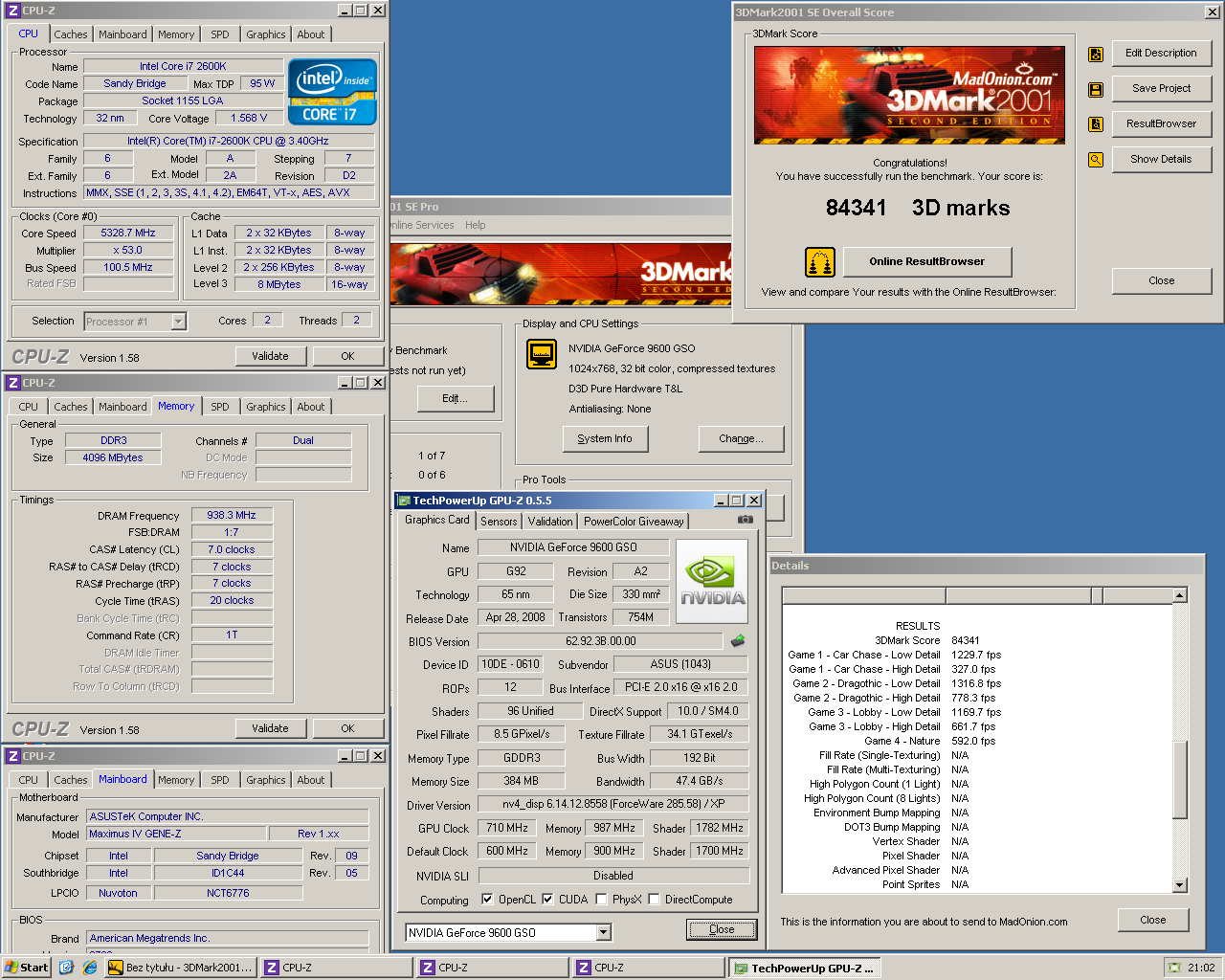Click the Show Details button

(1162, 160)
